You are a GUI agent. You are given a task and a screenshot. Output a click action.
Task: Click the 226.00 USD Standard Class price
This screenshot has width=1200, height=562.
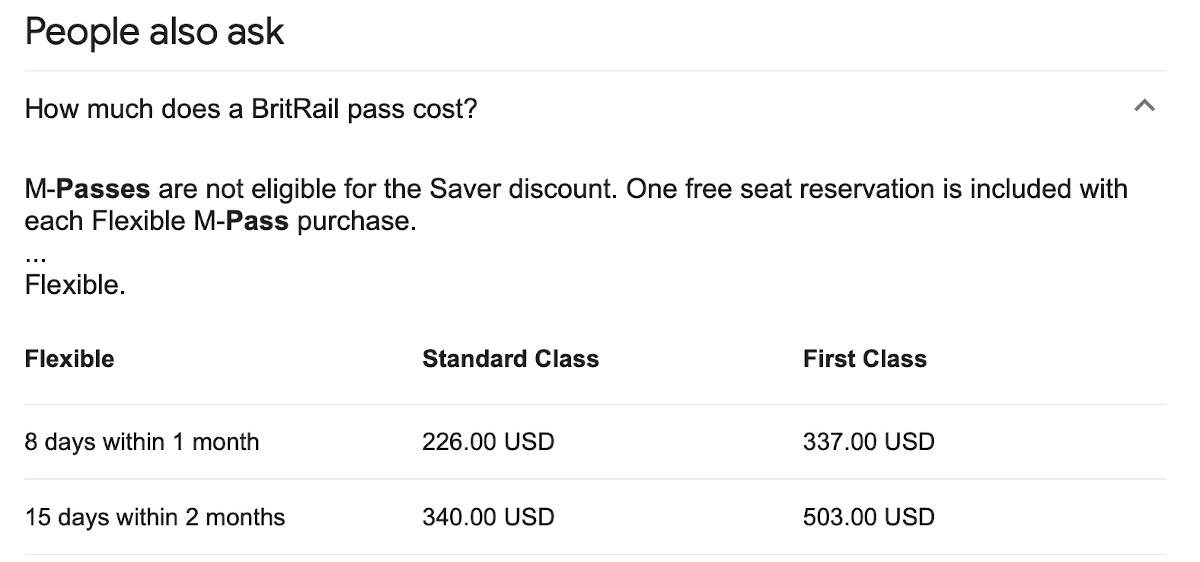488,441
